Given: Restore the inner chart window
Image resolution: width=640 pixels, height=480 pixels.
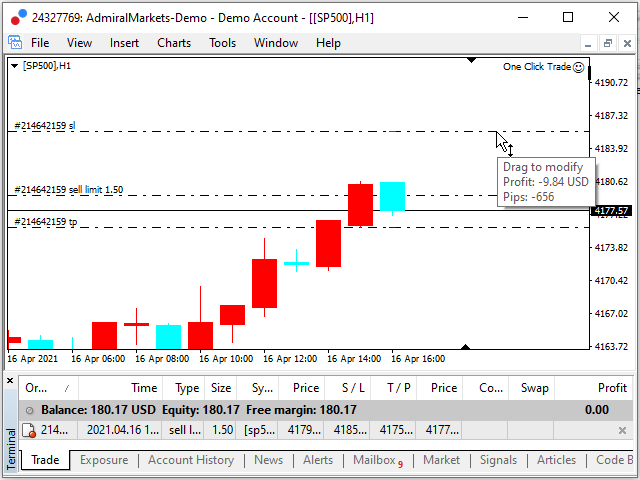Looking at the screenshot, I should 606,43.
